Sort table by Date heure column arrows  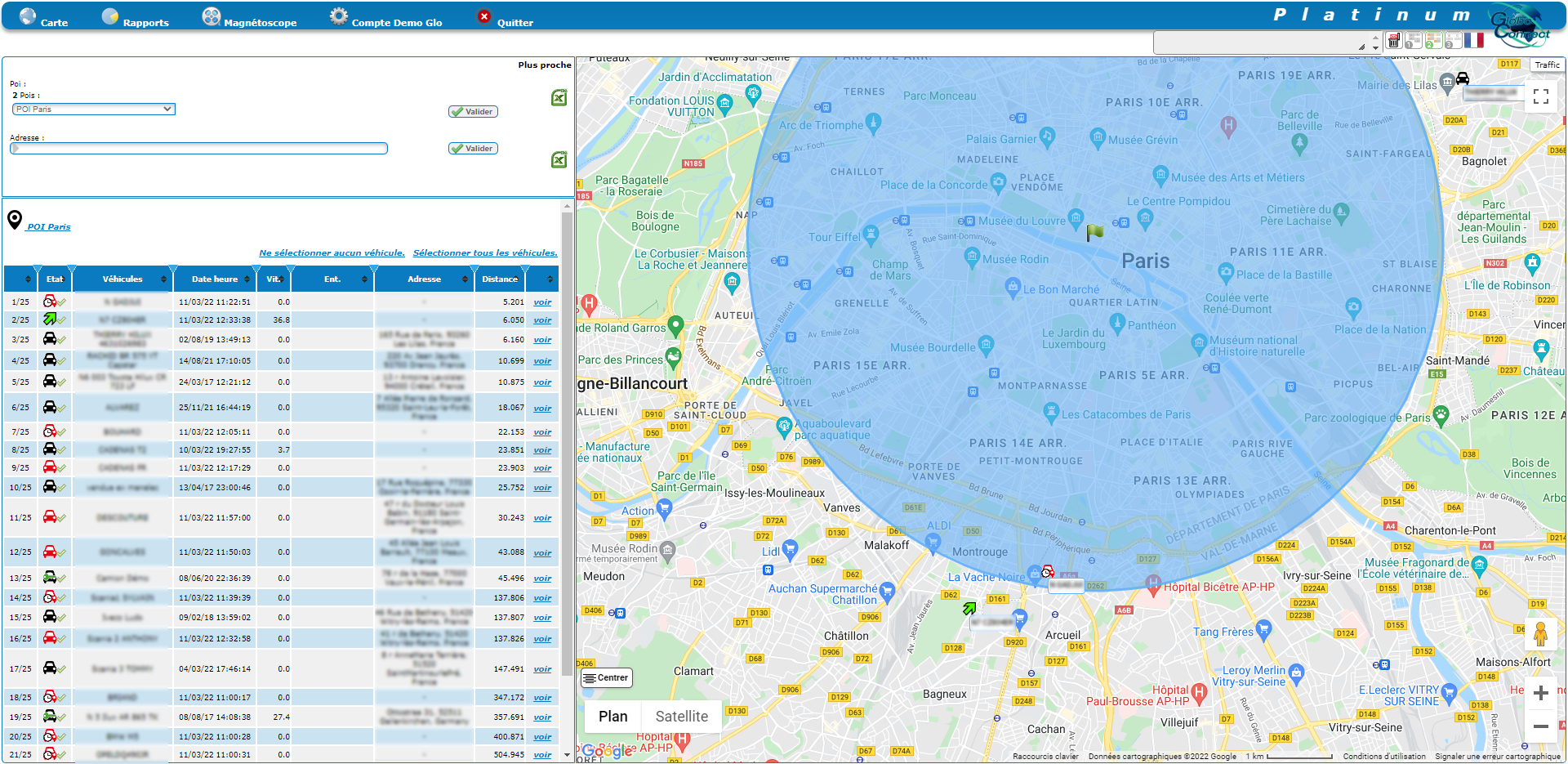[246, 279]
